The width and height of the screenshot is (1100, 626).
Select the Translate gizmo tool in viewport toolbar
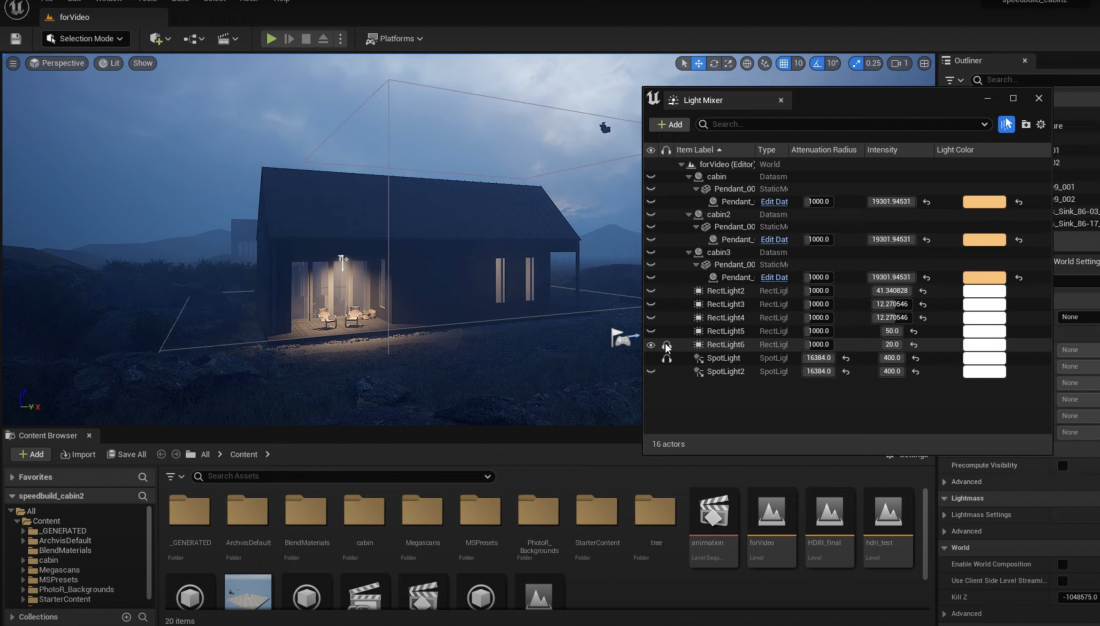(x=700, y=62)
